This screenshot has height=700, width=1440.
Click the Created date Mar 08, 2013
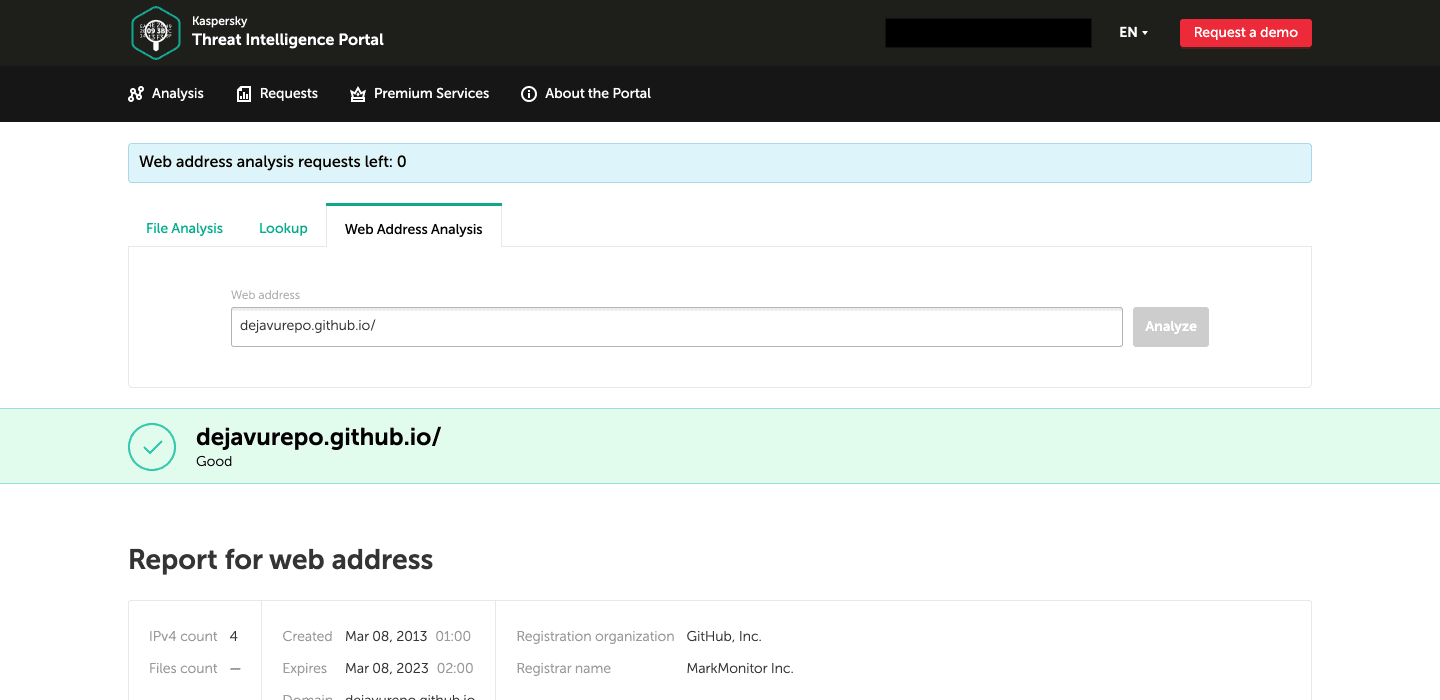click(x=386, y=636)
